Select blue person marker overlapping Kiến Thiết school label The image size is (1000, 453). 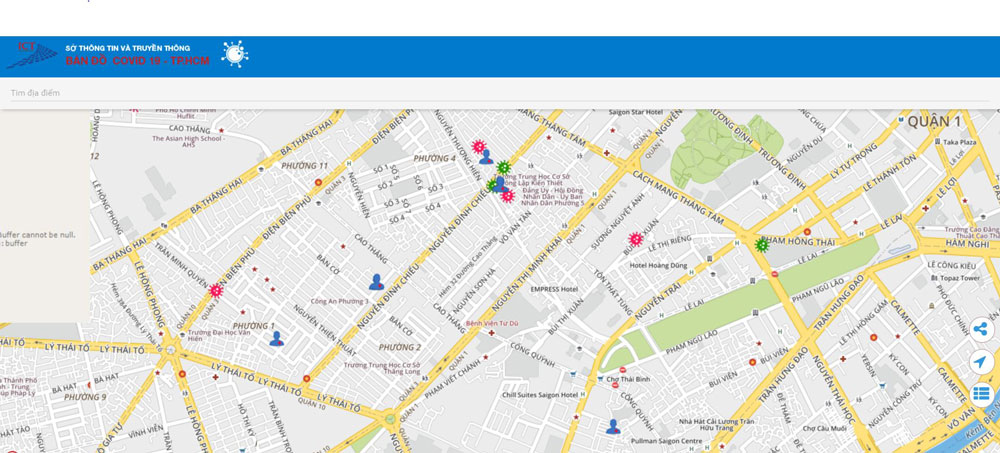pyautogui.click(x=500, y=184)
